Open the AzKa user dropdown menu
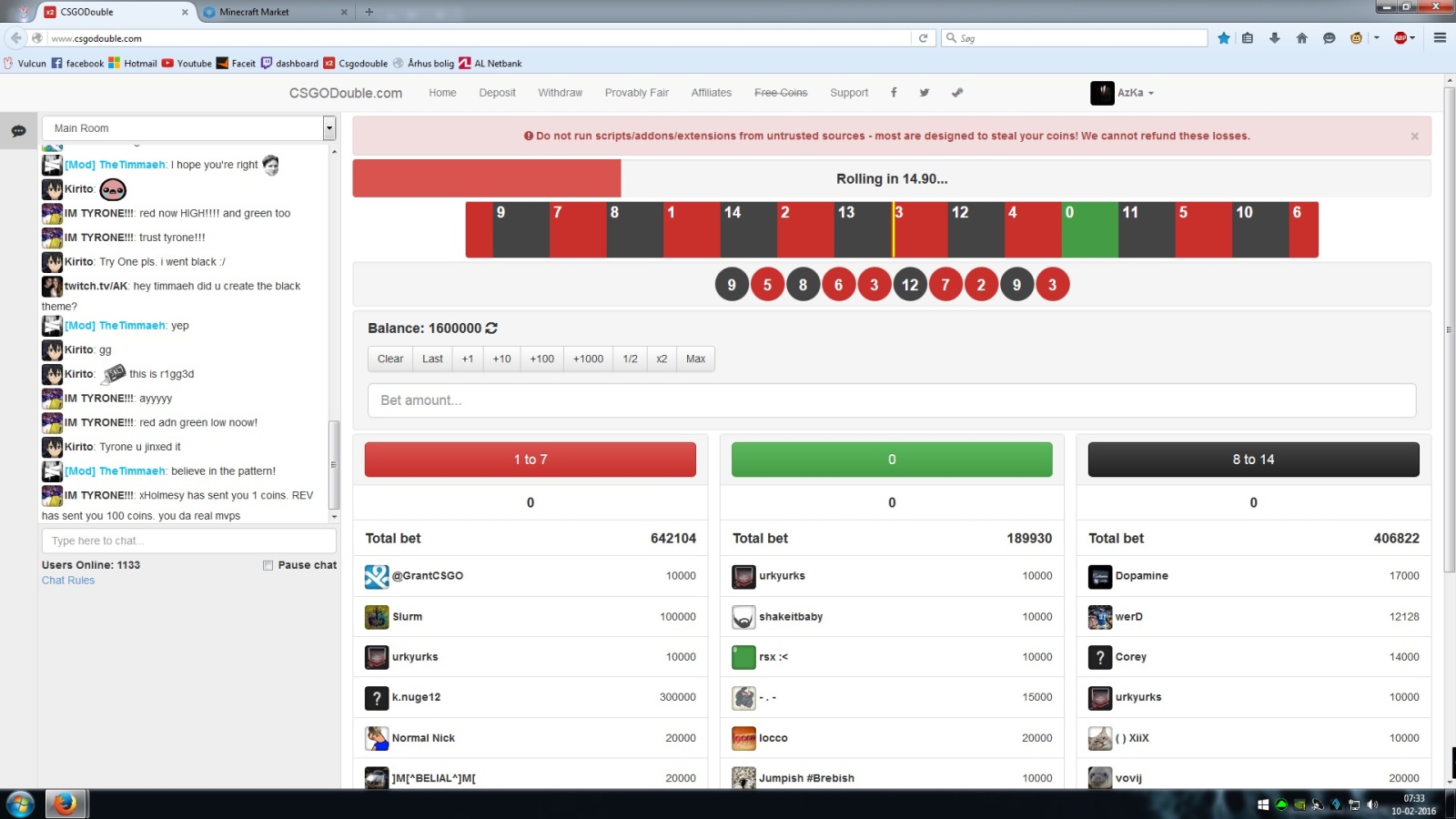Viewport: 1456px width, 819px height. [x=1136, y=93]
